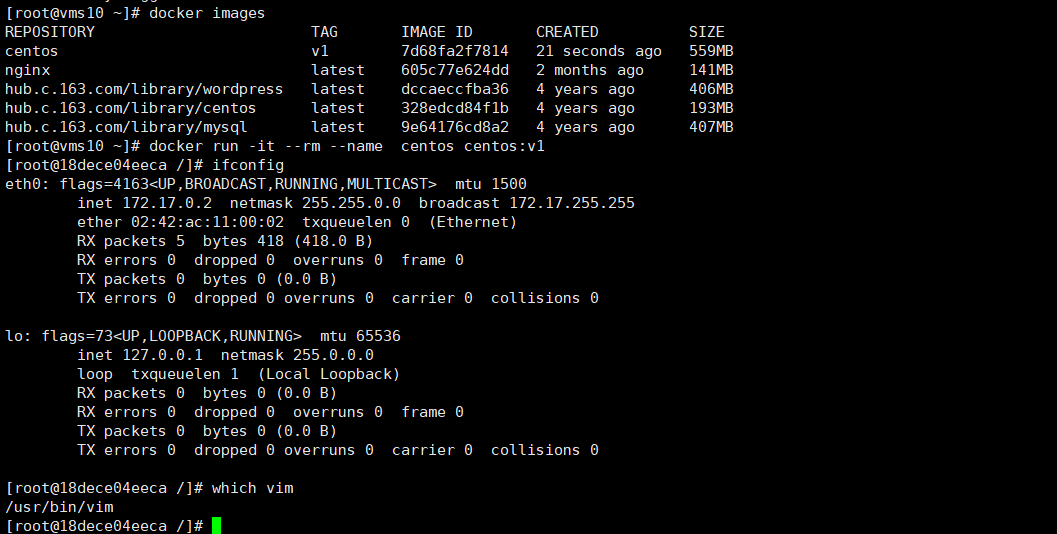
Task: Click the loopback address 127.0.0.1
Action: click(162, 355)
